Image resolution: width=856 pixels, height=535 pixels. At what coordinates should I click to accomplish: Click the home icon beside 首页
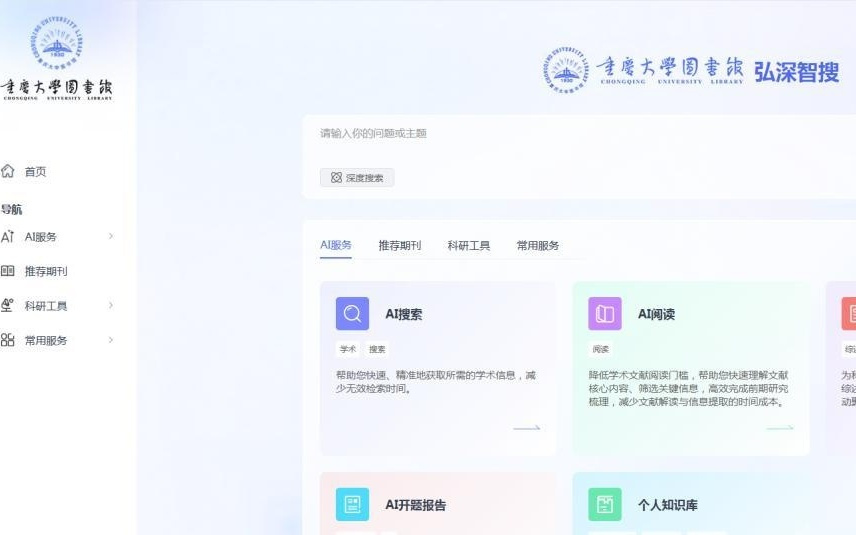tap(8, 171)
